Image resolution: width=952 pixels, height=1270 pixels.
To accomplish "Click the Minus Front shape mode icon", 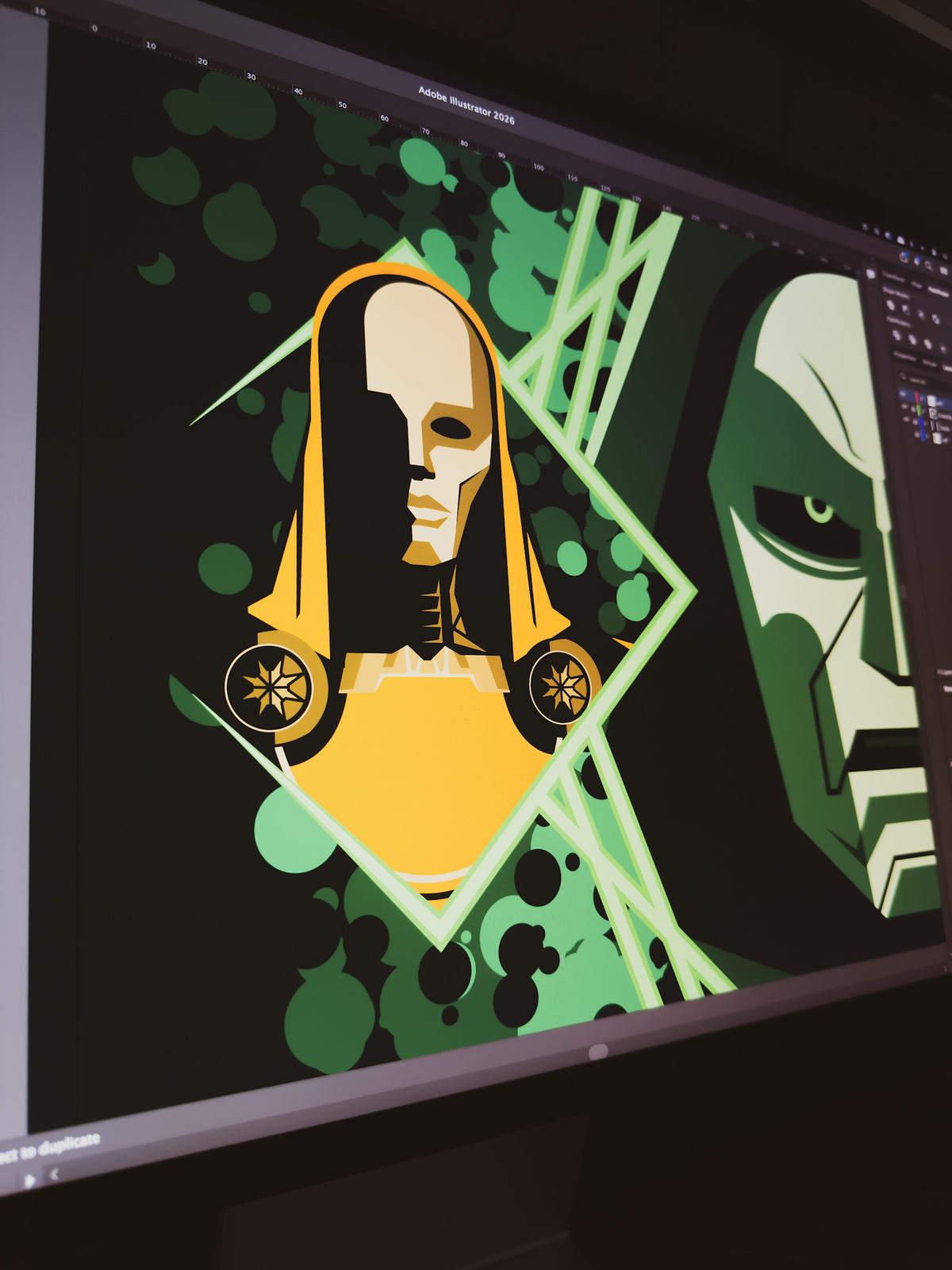I will [906, 310].
